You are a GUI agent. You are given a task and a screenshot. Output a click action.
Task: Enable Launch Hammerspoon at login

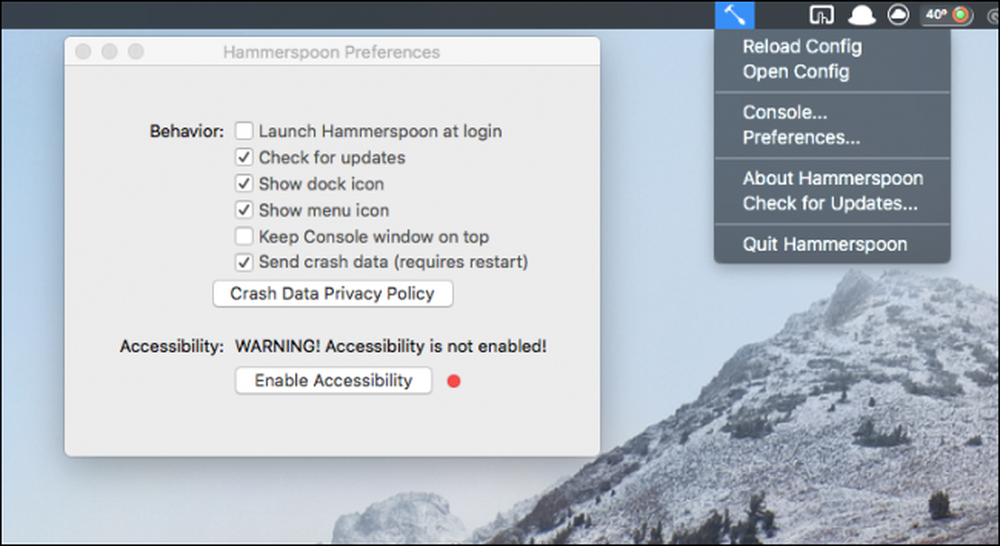click(244, 131)
